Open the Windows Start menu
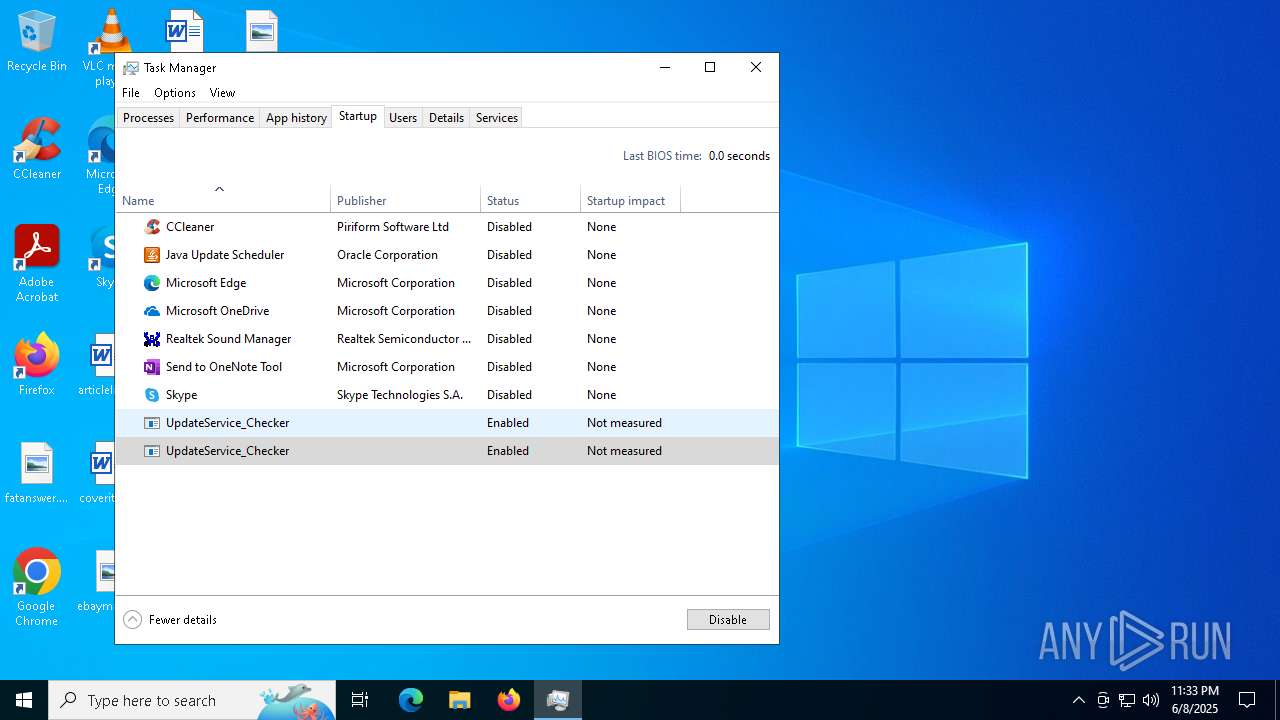Screen dimensions: 1280x720 tap(24, 700)
